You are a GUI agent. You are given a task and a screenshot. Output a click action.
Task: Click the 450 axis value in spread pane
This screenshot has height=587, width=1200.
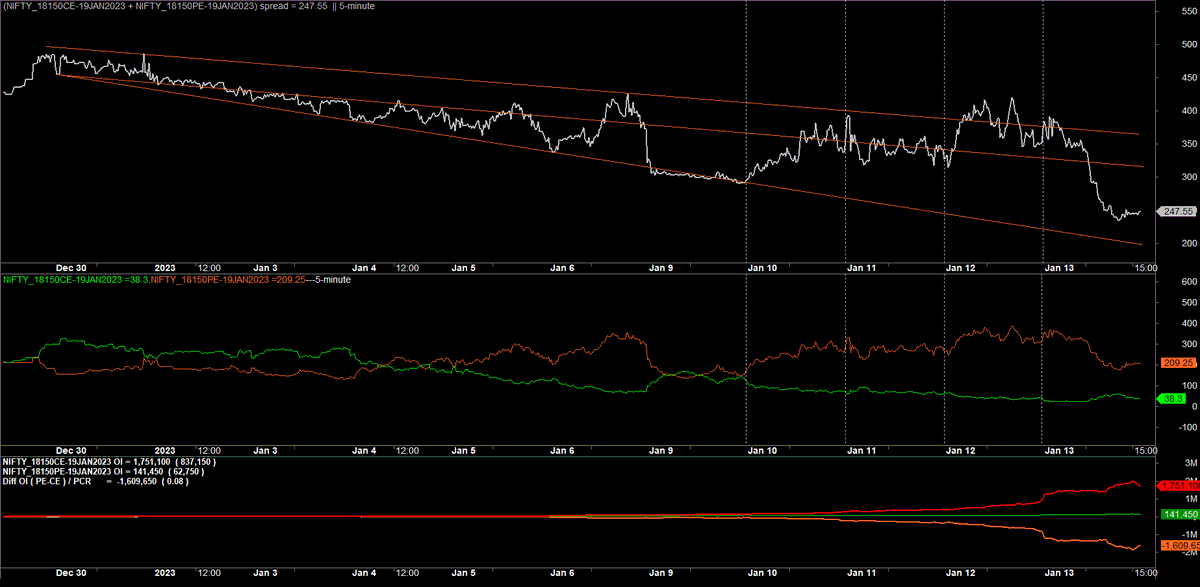(1189, 78)
